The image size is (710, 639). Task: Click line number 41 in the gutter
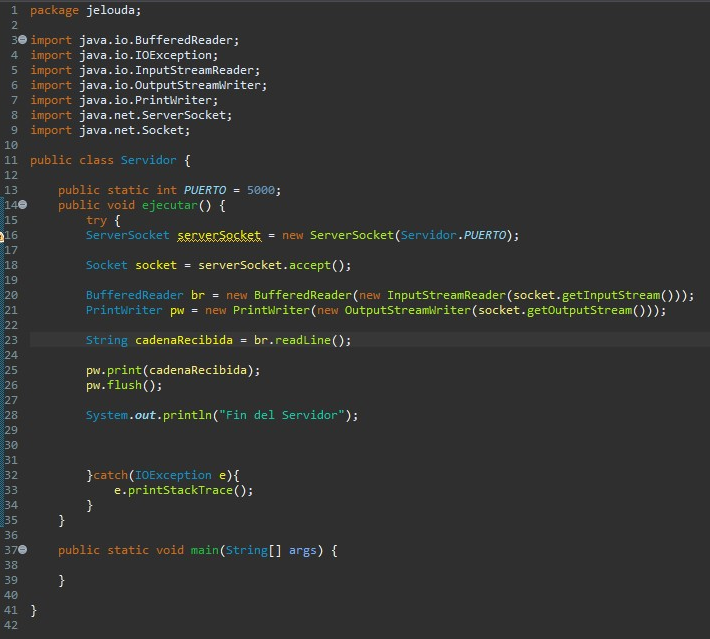tap(11, 610)
